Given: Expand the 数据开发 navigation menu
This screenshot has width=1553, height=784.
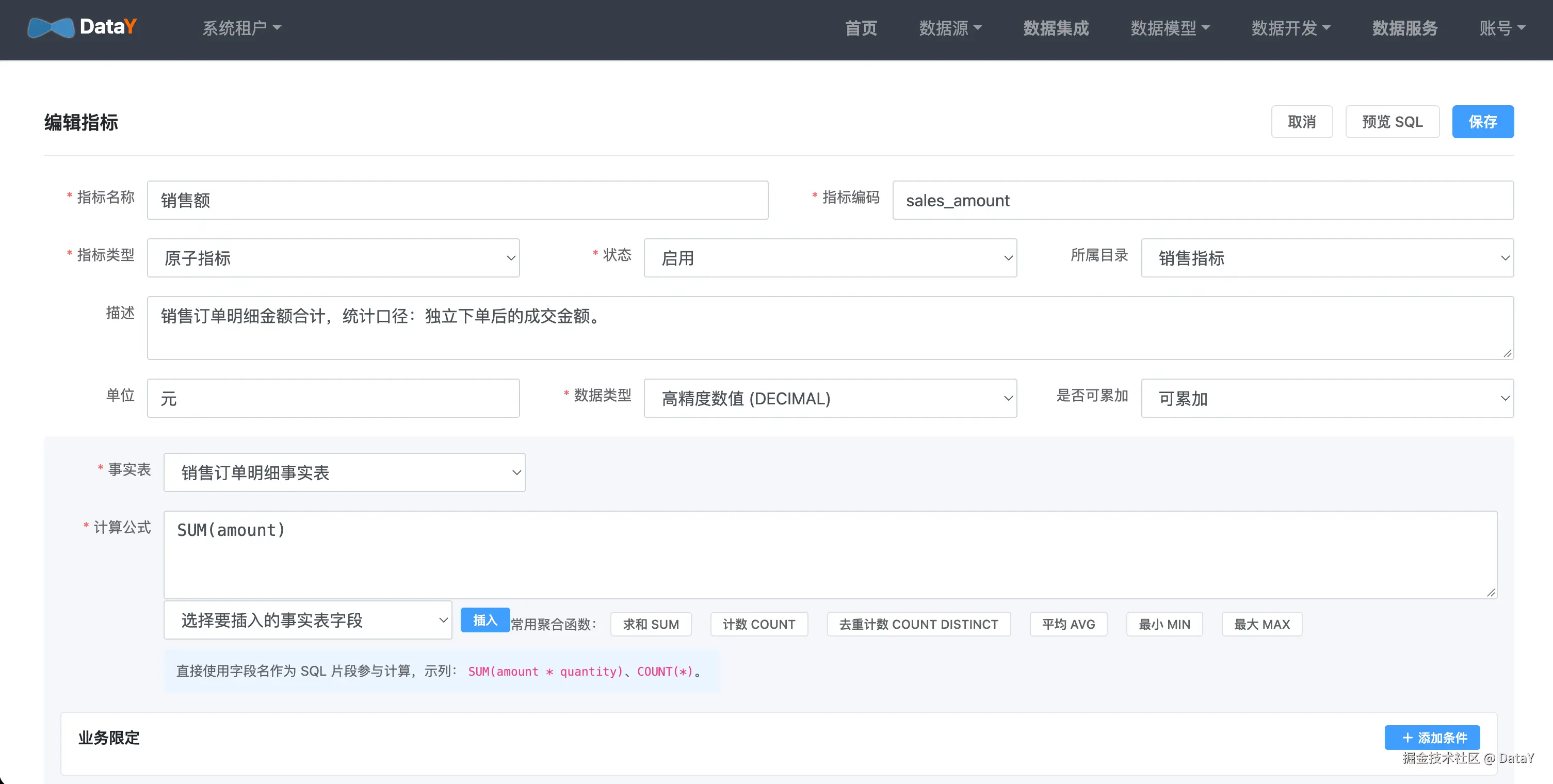Looking at the screenshot, I should click(x=1290, y=28).
